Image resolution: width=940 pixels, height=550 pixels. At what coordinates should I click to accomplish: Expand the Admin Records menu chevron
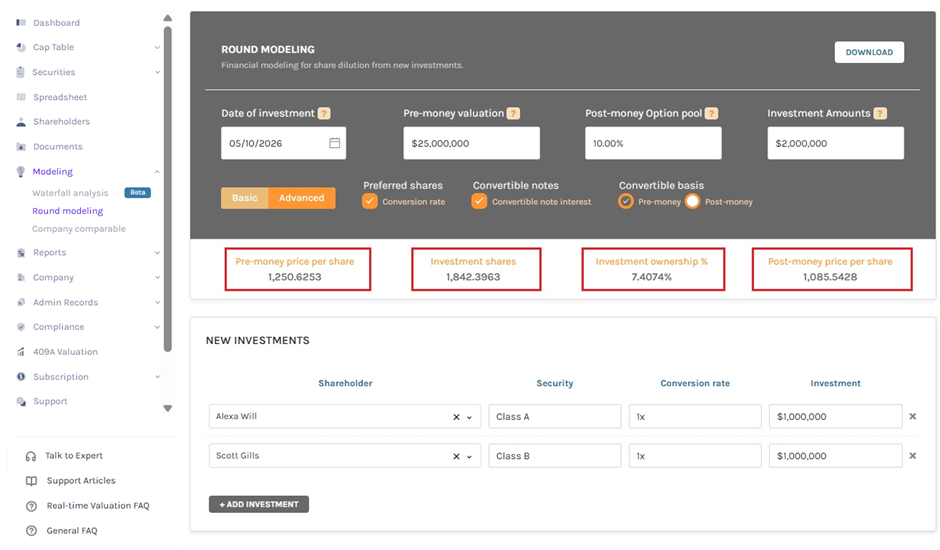click(x=157, y=302)
